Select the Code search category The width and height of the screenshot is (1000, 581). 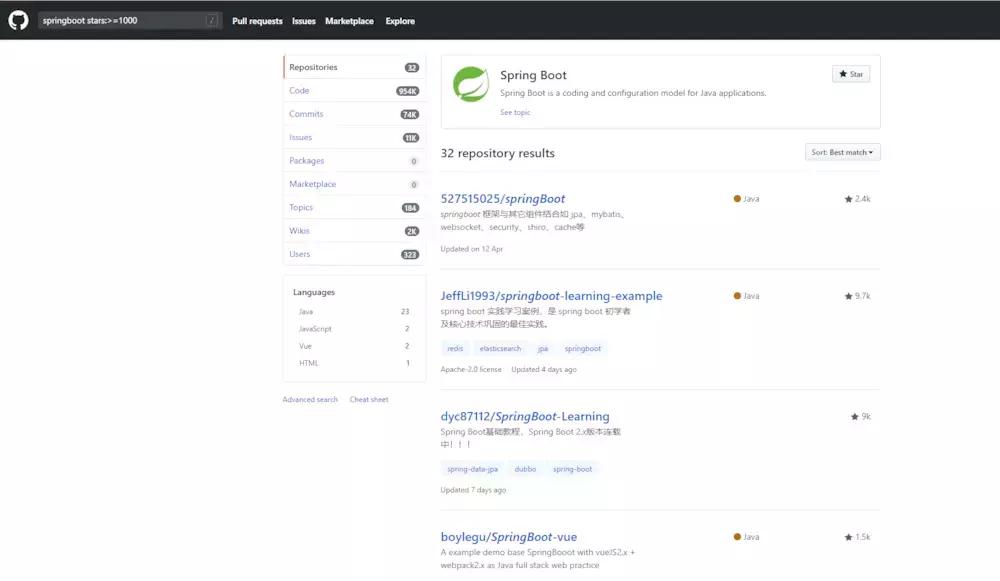pyautogui.click(x=300, y=91)
